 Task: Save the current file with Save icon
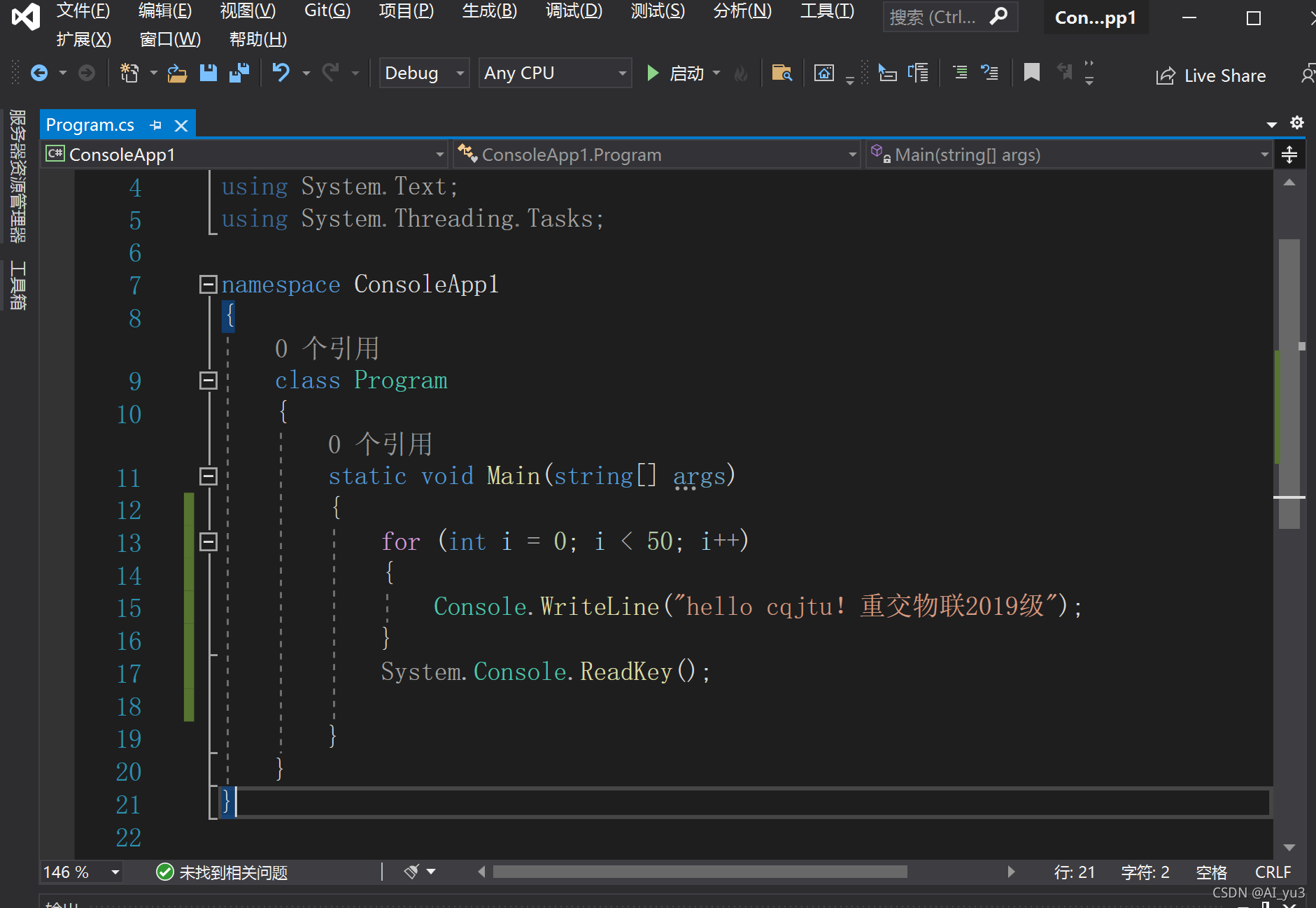(x=208, y=73)
